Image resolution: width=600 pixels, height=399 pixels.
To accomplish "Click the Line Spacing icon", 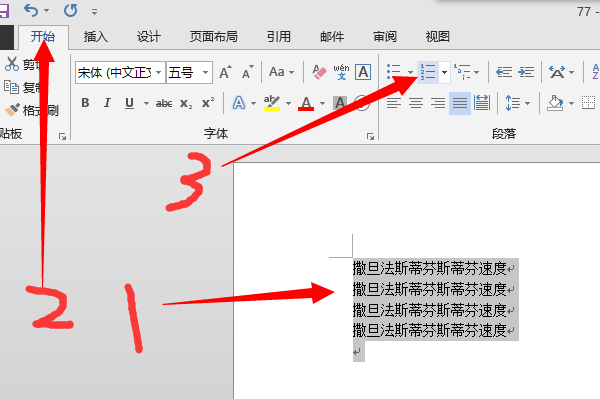I will (x=513, y=103).
